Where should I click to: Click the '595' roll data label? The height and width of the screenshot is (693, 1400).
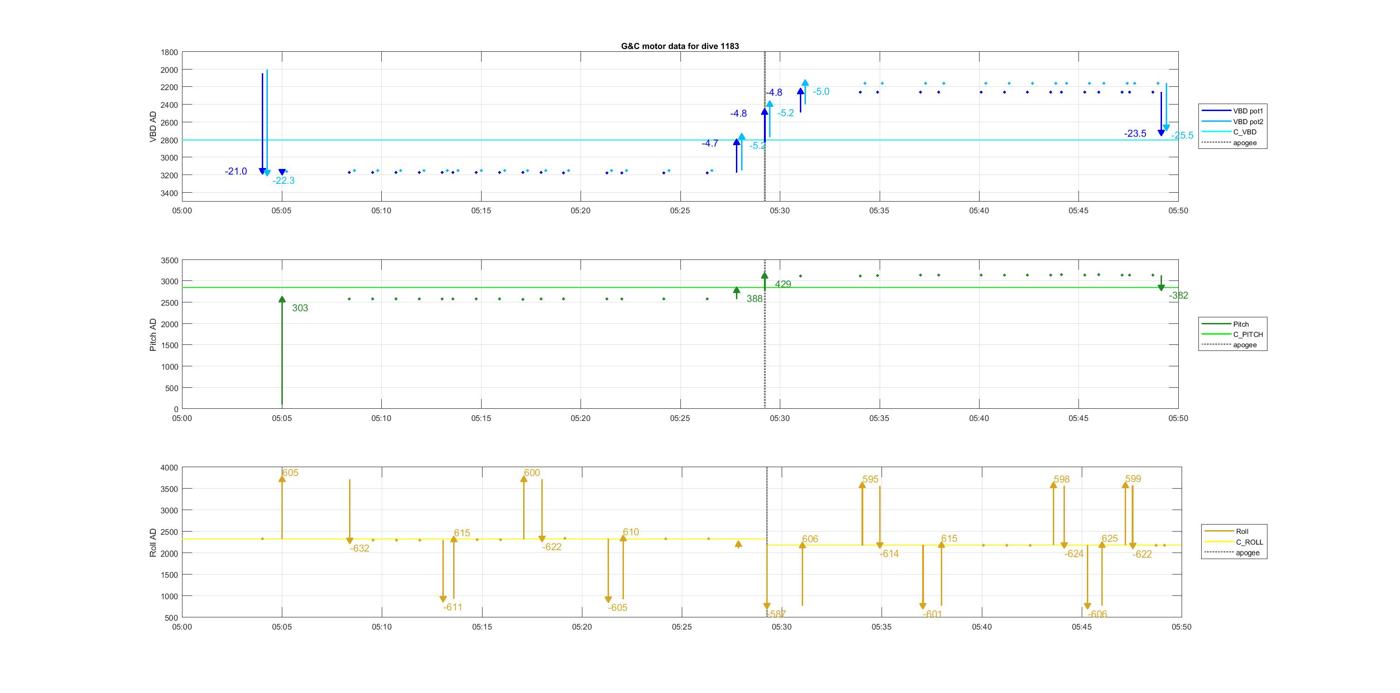[x=870, y=480]
